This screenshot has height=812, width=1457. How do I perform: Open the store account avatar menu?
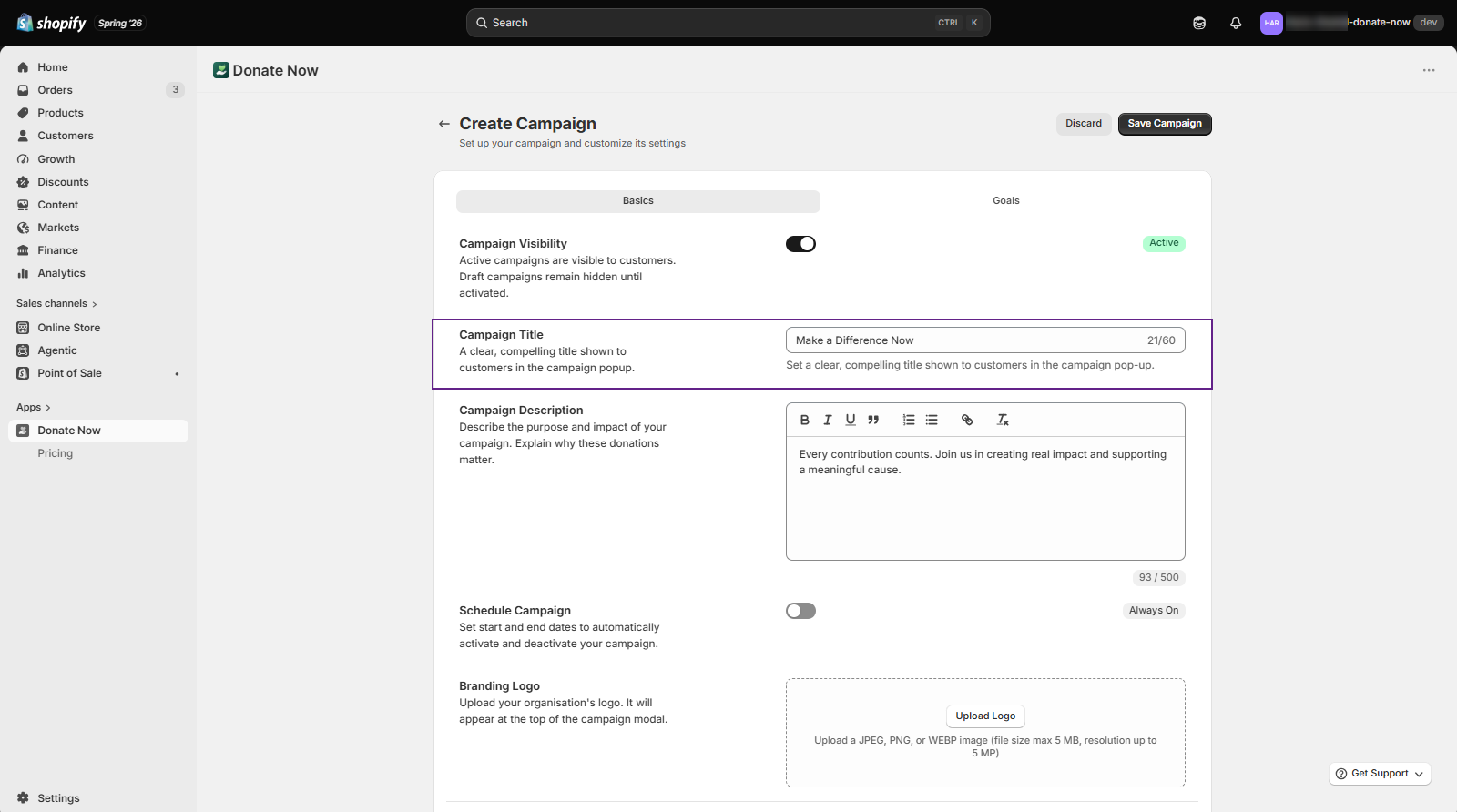coord(1271,23)
